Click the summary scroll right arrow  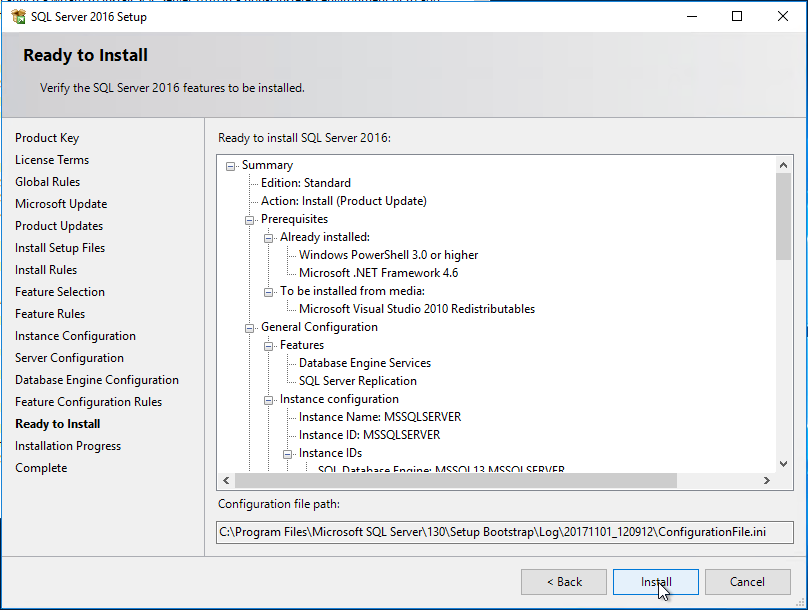[x=767, y=481]
